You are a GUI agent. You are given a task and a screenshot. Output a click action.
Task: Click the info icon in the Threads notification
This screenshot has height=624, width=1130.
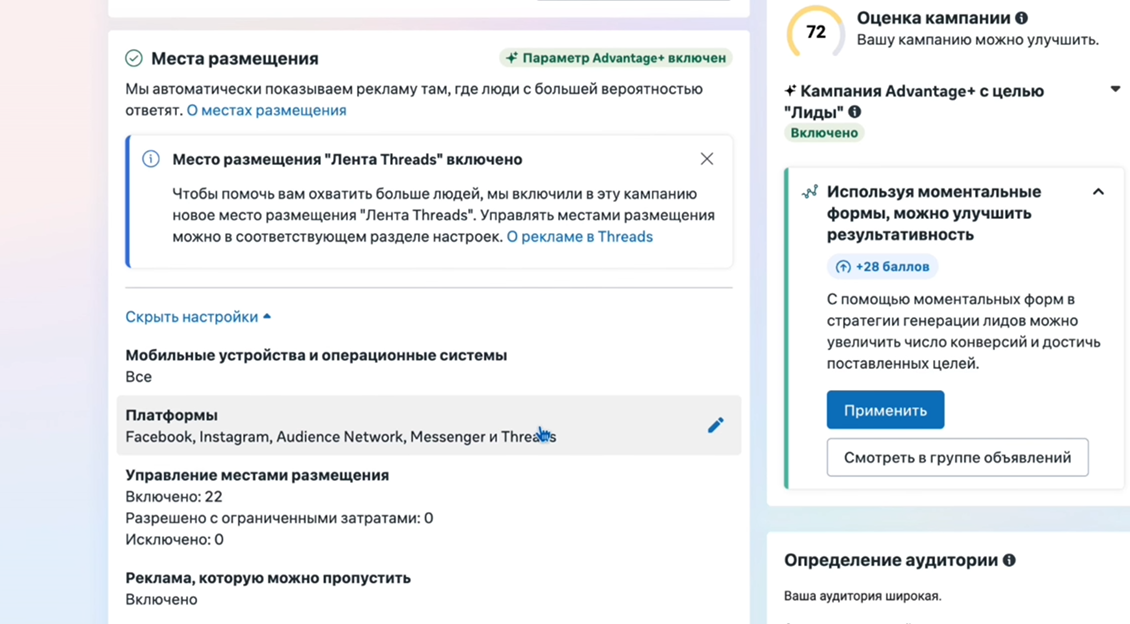(x=151, y=159)
